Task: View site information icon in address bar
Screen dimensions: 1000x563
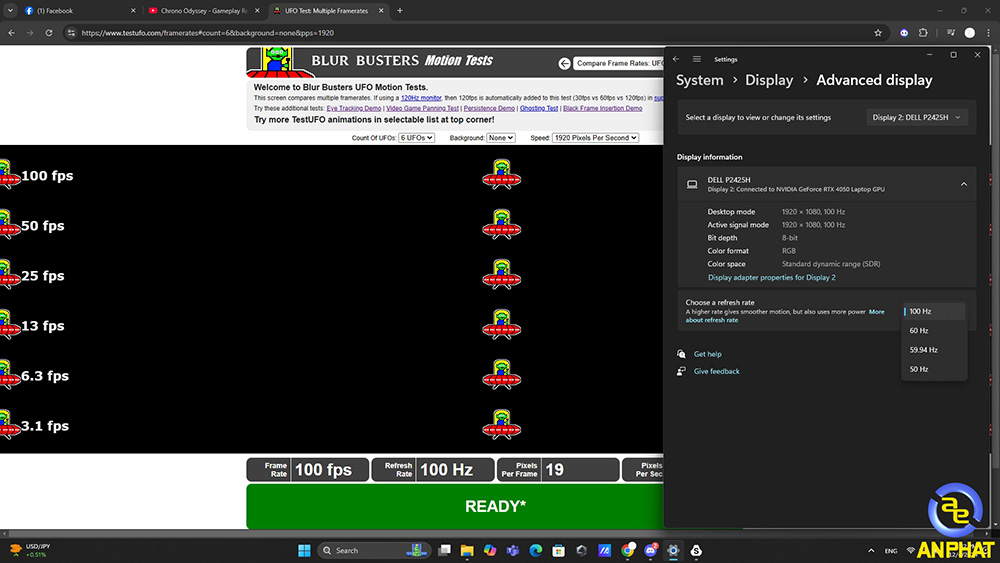Action: (x=71, y=33)
